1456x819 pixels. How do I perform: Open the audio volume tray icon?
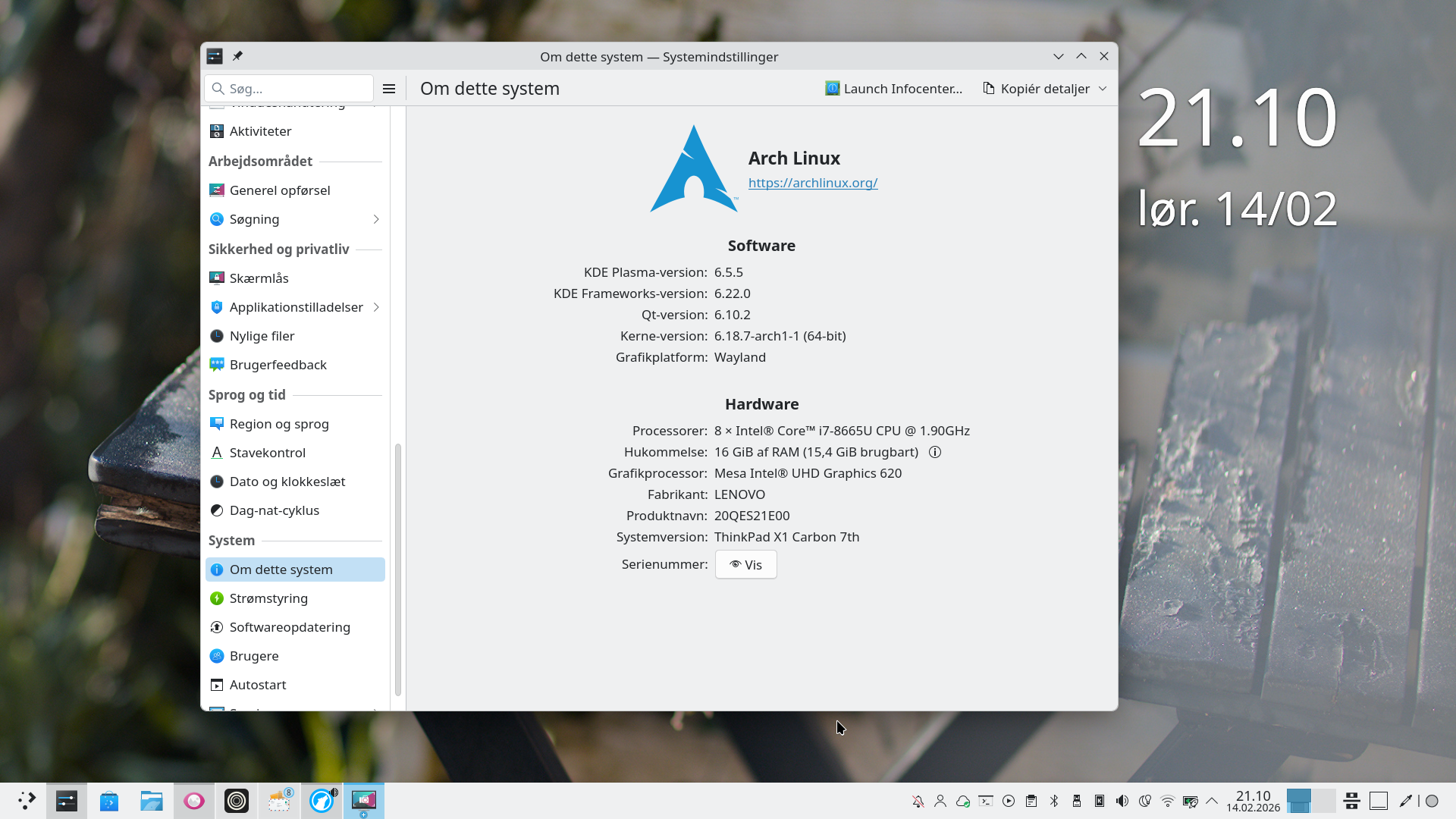(x=1122, y=801)
